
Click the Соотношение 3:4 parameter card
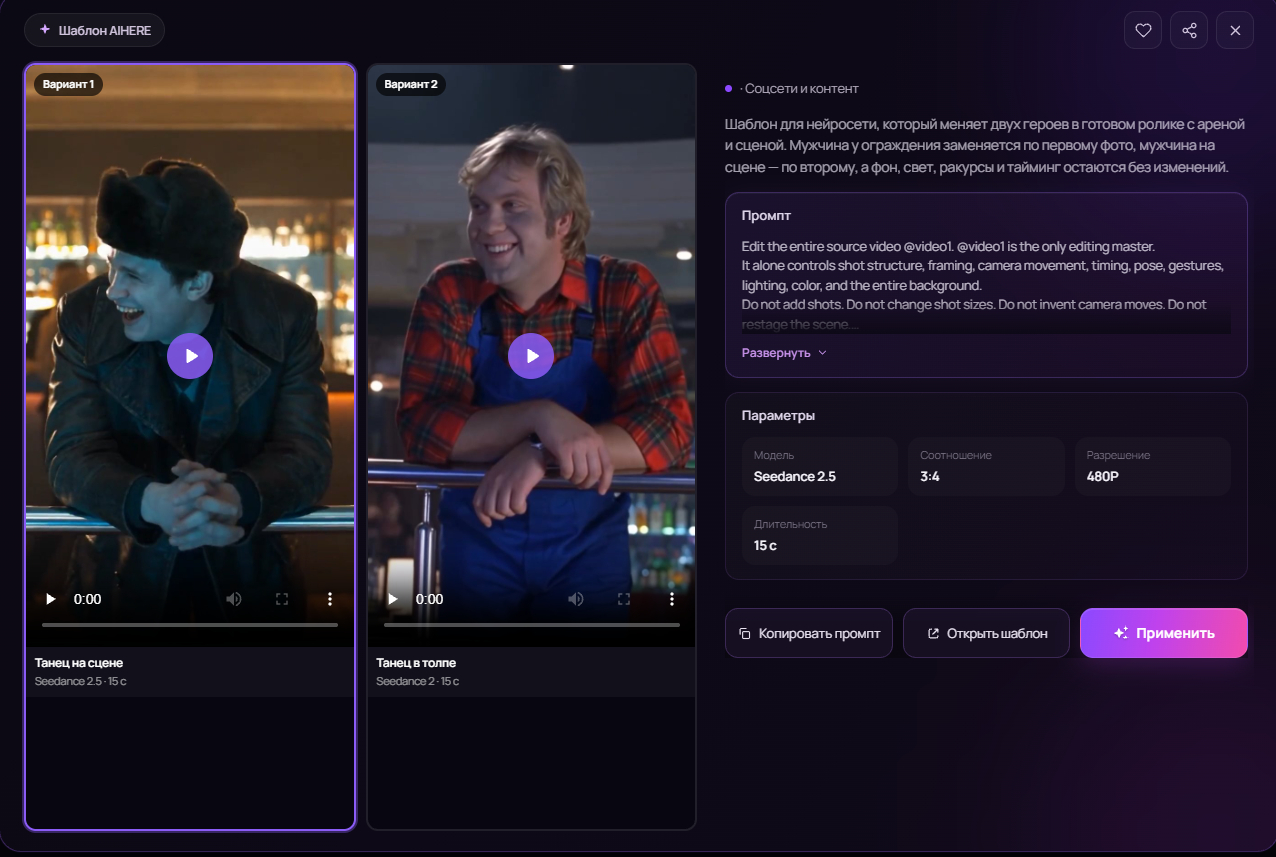[x=986, y=466]
